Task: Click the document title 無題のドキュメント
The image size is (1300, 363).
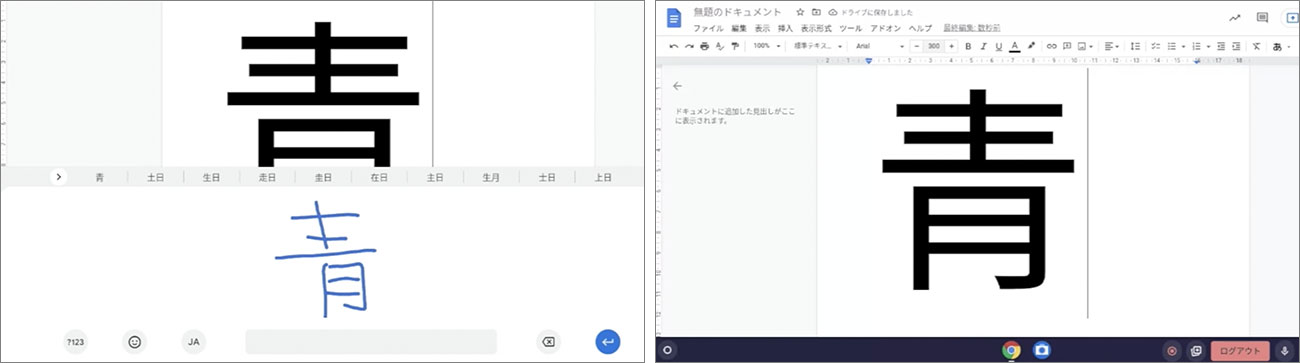Action: [x=737, y=12]
